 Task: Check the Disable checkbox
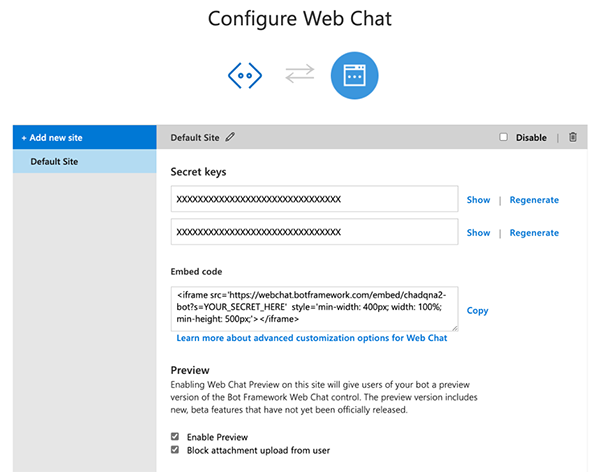[x=504, y=137]
